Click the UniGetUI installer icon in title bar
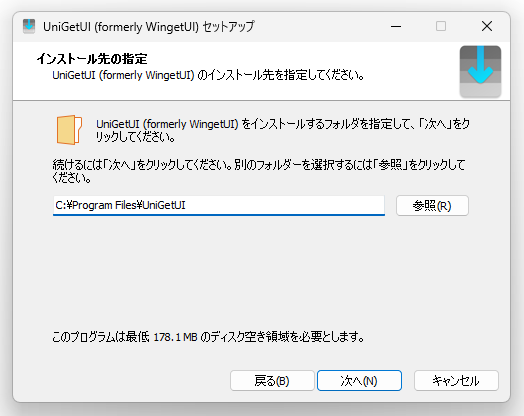524x416 pixels. pyautogui.click(x=29, y=26)
